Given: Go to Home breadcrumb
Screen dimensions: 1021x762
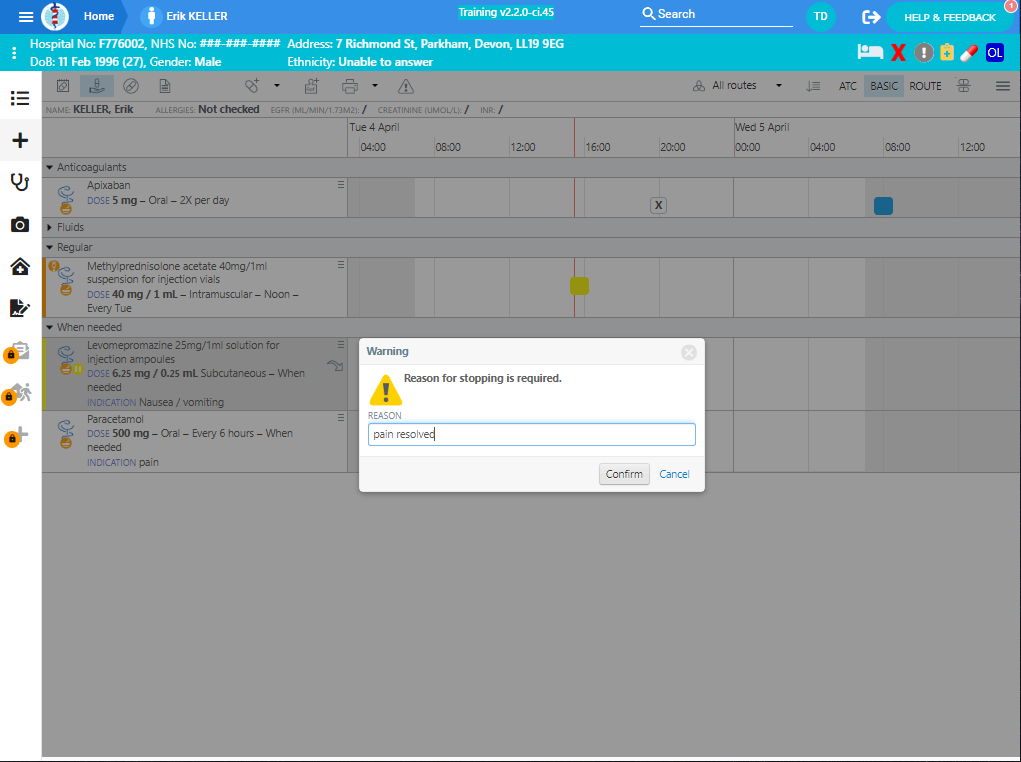Looking at the screenshot, I should point(98,16).
